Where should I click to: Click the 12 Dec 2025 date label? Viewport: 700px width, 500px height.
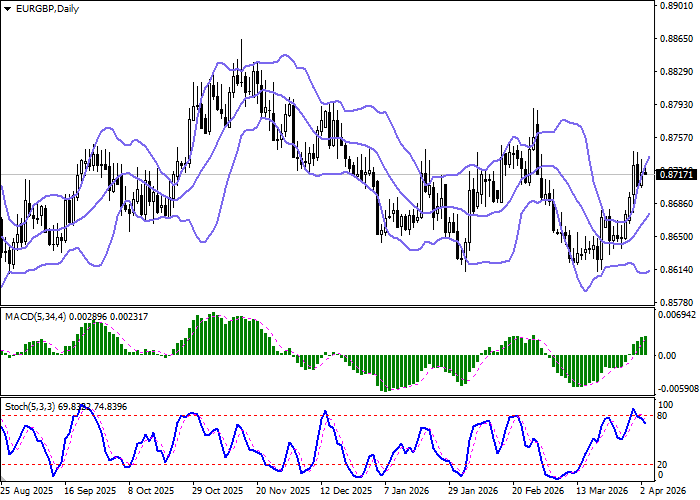(x=345, y=491)
